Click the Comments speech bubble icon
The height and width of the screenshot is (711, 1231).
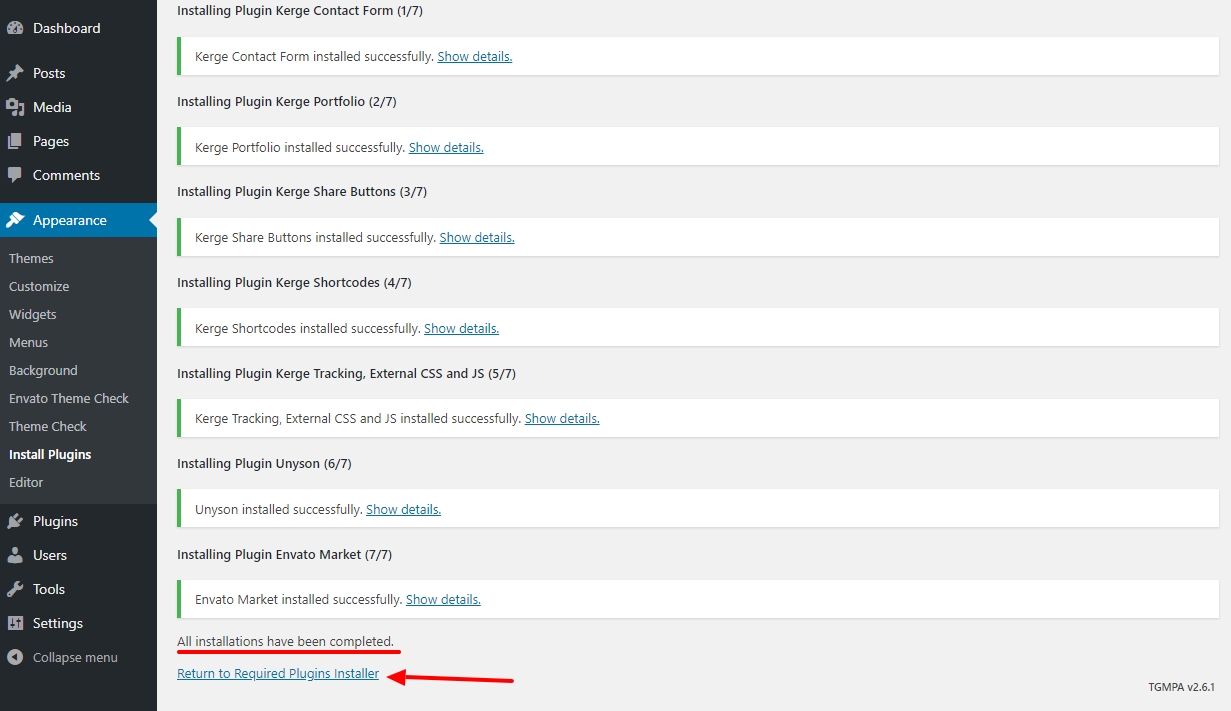[x=15, y=175]
